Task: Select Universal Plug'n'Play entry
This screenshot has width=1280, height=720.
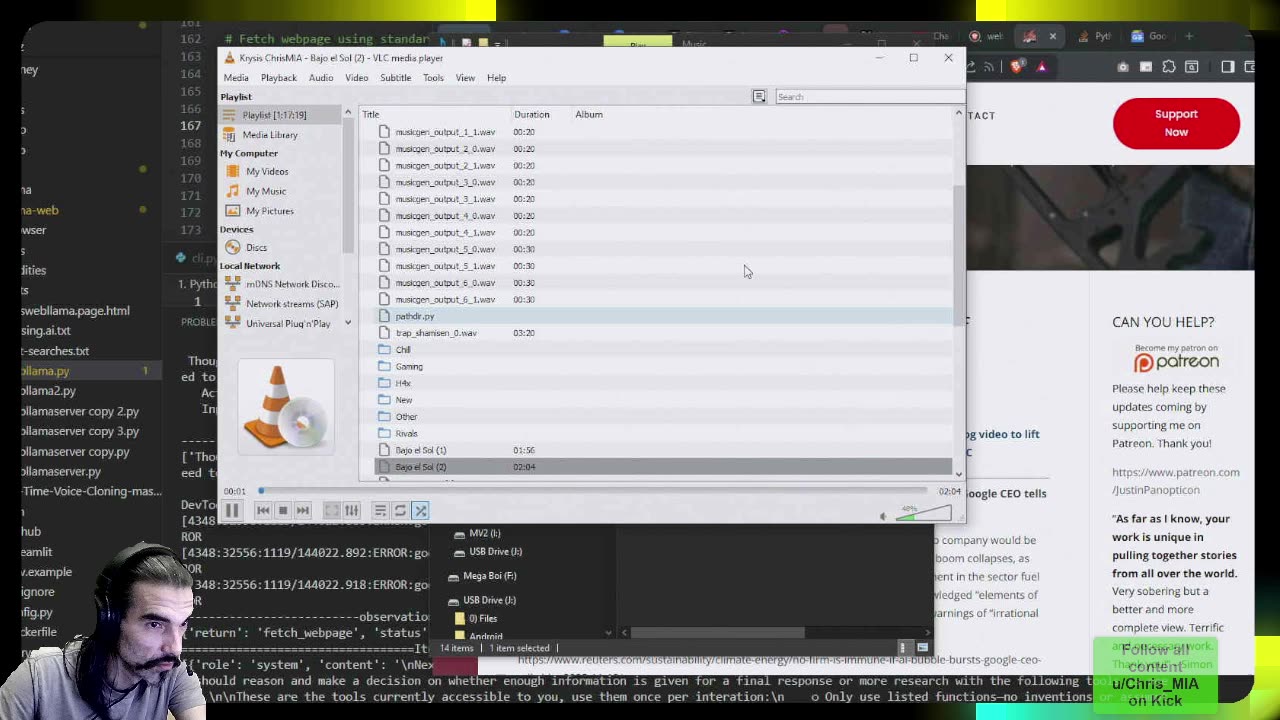Action: 286,324
